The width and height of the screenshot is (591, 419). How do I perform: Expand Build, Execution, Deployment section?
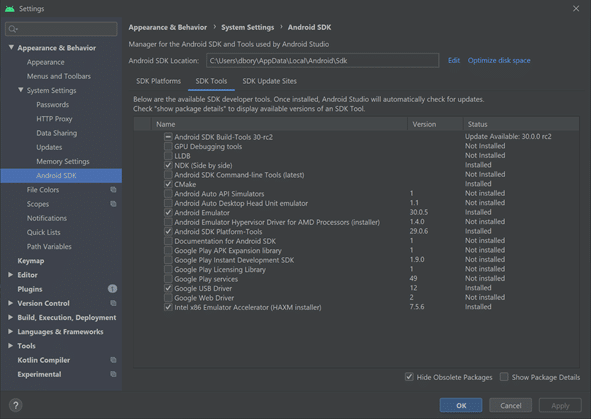coord(11,317)
